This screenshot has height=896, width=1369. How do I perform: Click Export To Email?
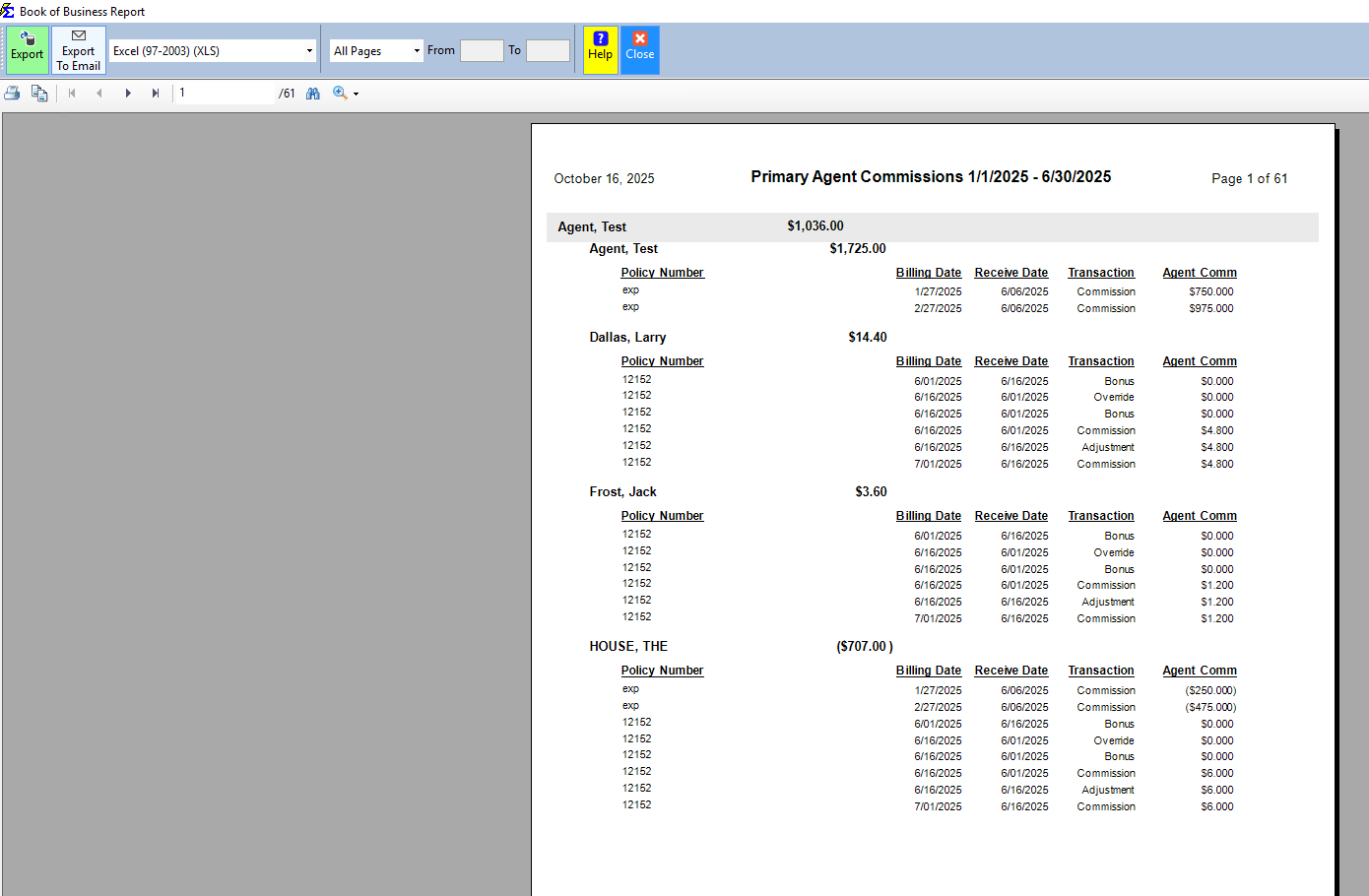pos(78,49)
